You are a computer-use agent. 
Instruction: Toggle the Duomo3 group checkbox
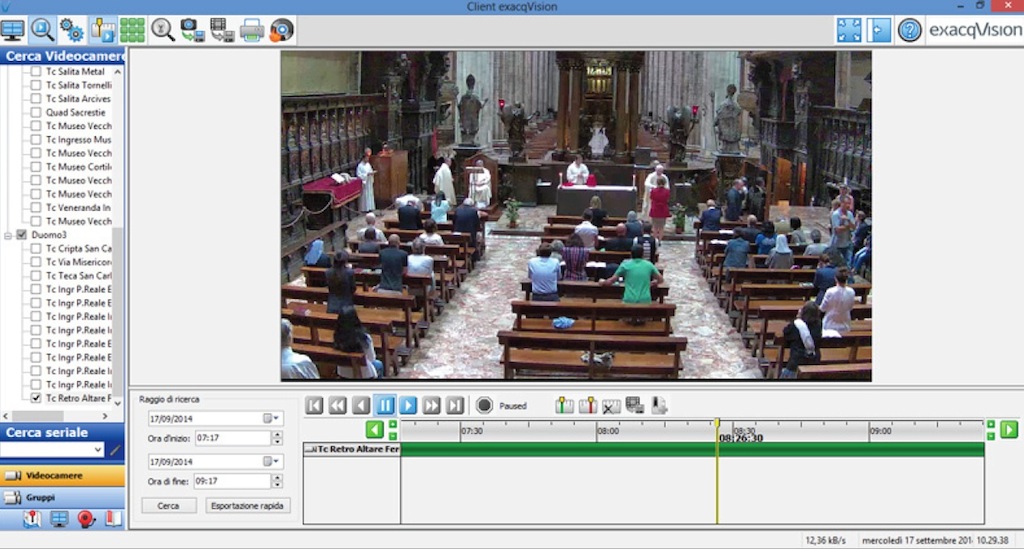click(x=21, y=235)
